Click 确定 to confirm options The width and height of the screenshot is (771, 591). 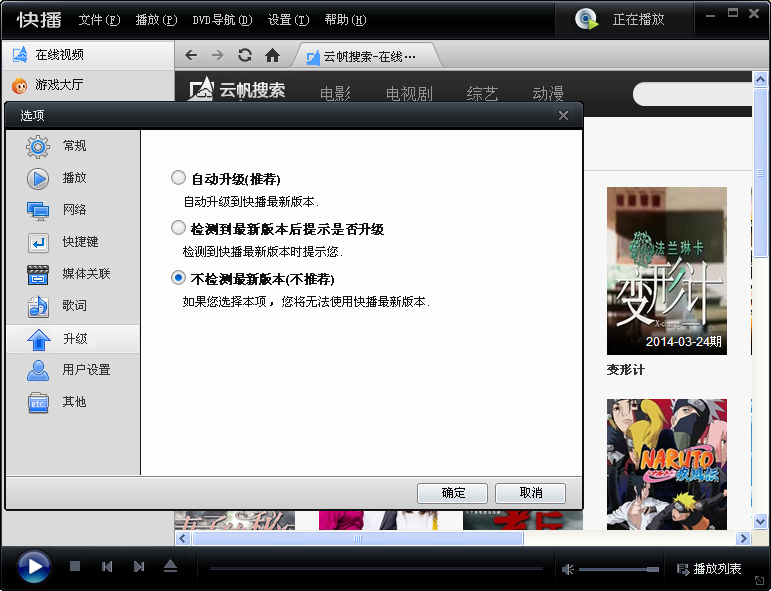[453, 493]
